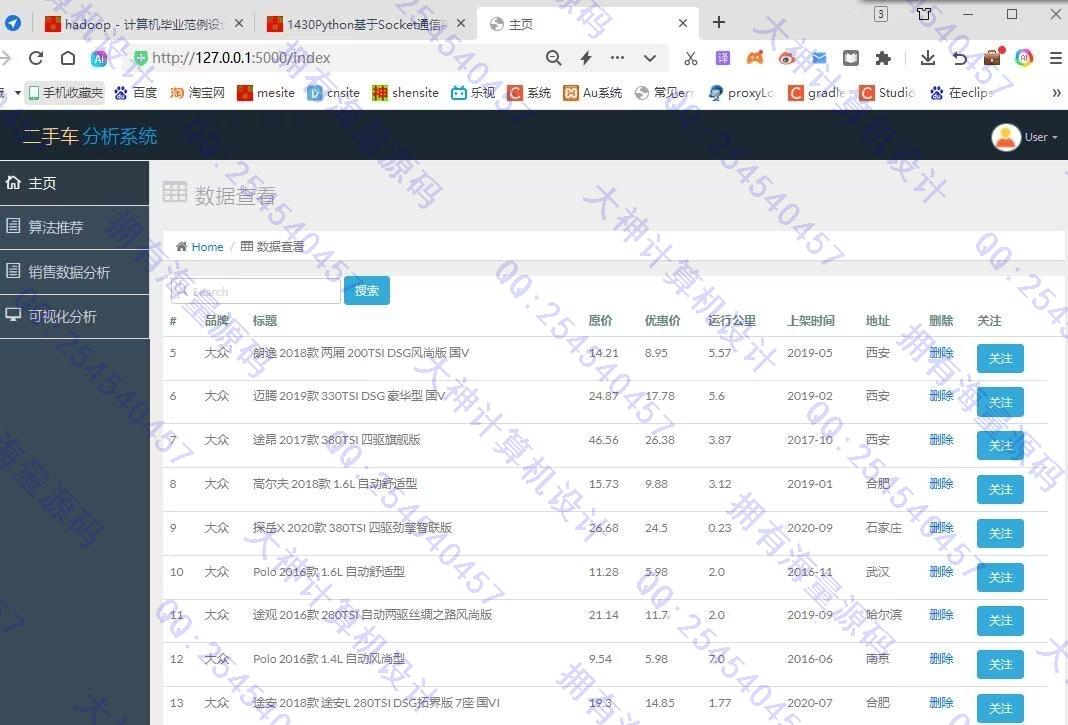
Task: Delete row 9 探岳X 2020款
Action: (941, 527)
